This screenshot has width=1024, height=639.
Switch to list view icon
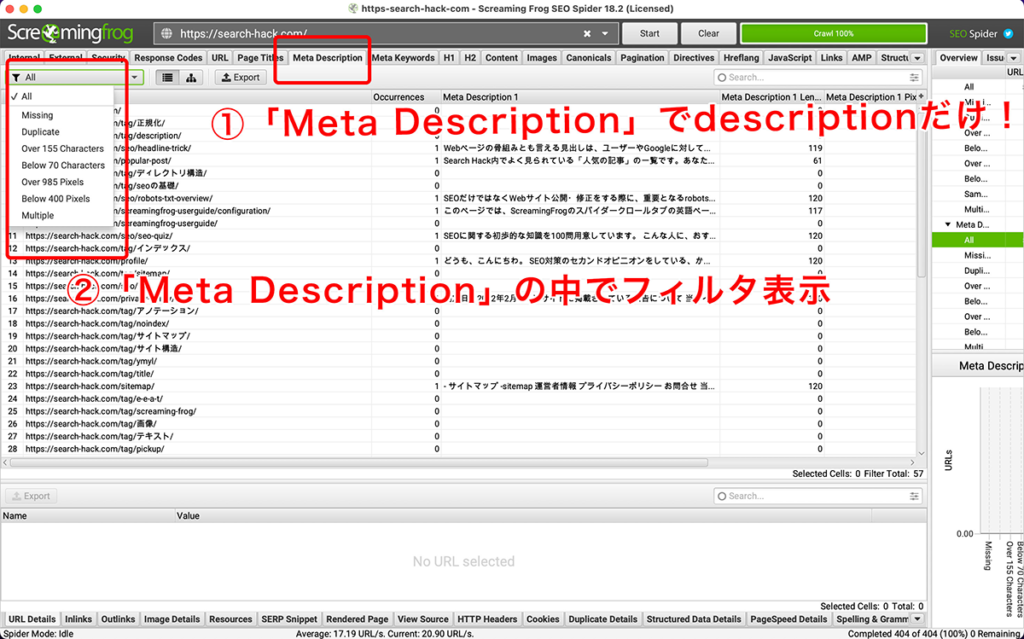coord(168,77)
